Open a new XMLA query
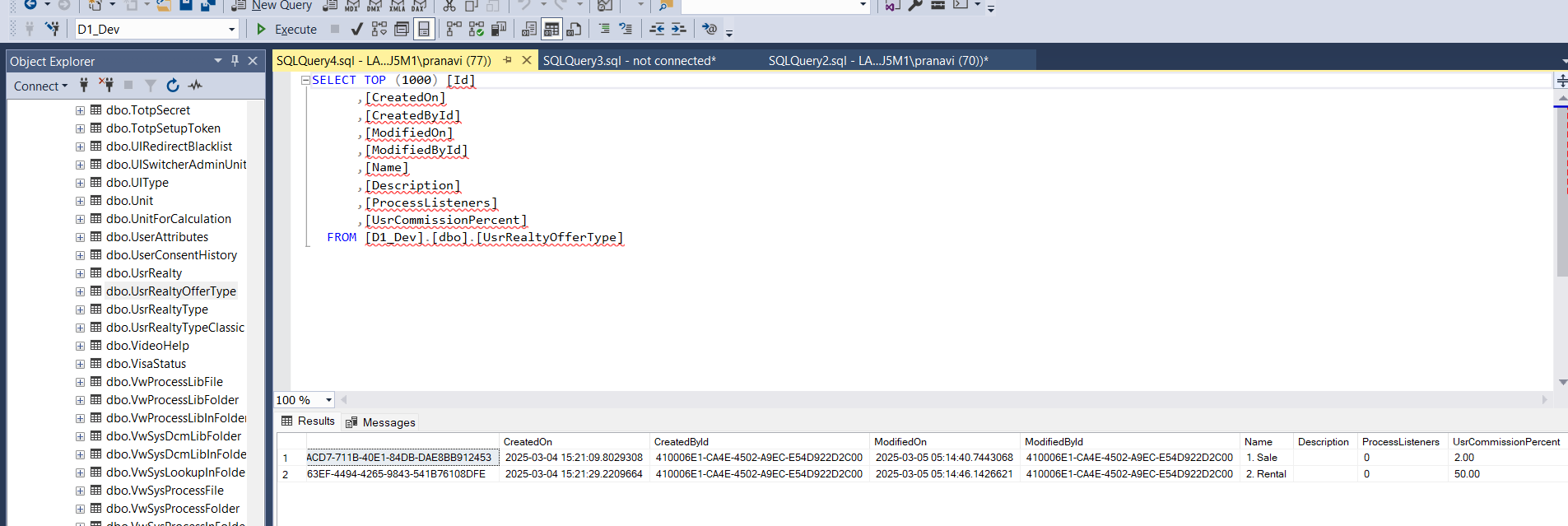This screenshot has height=526, width=1568. [397, 6]
